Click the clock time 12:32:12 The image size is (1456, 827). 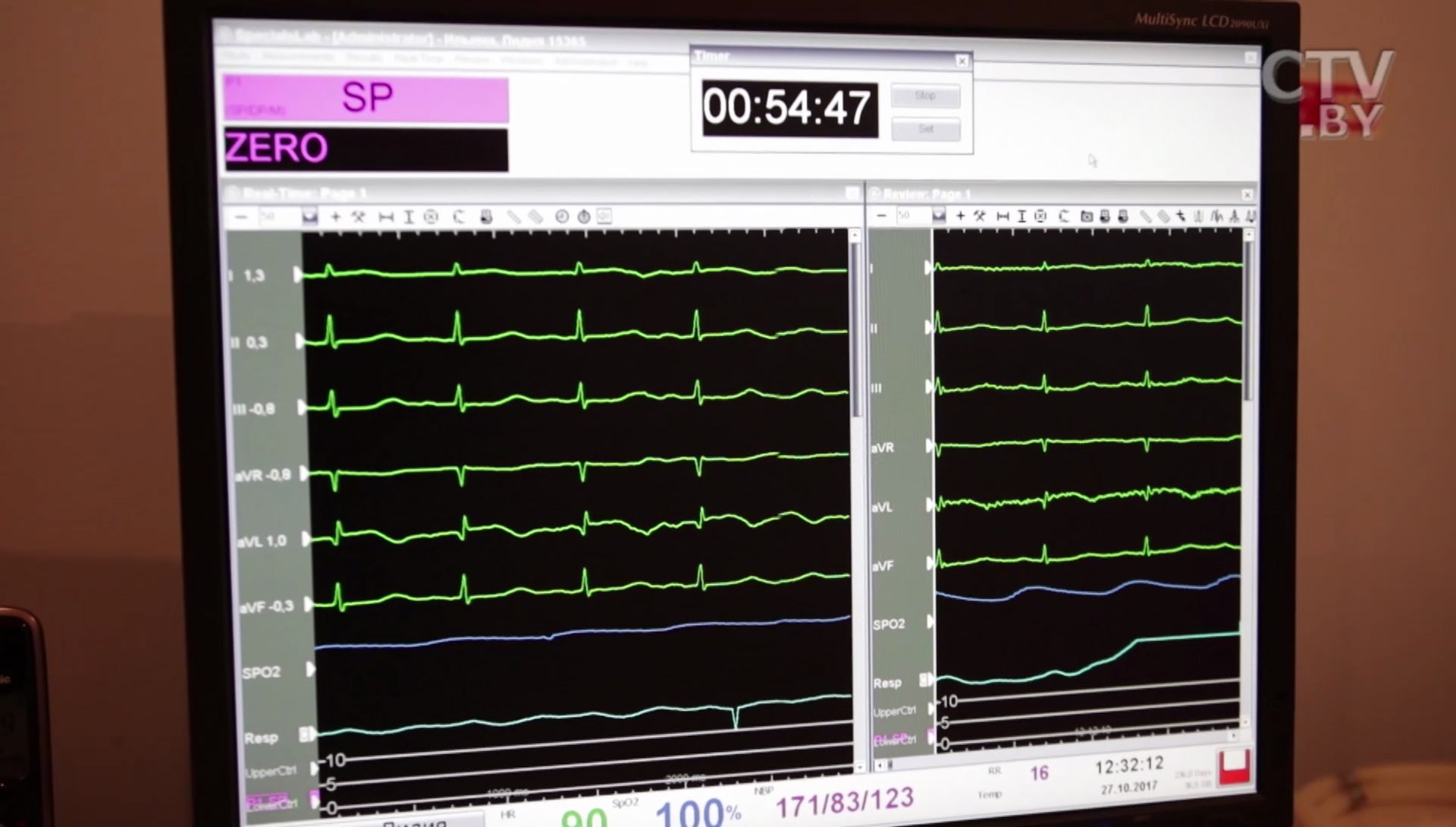click(x=1128, y=766)
